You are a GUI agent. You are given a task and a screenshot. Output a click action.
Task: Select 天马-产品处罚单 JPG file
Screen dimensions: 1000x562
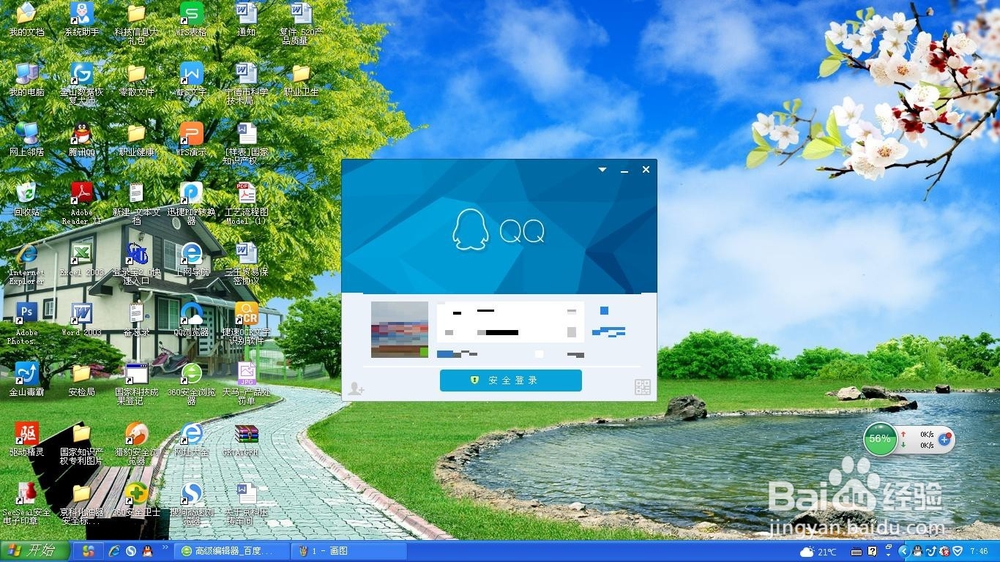point(246,383)
